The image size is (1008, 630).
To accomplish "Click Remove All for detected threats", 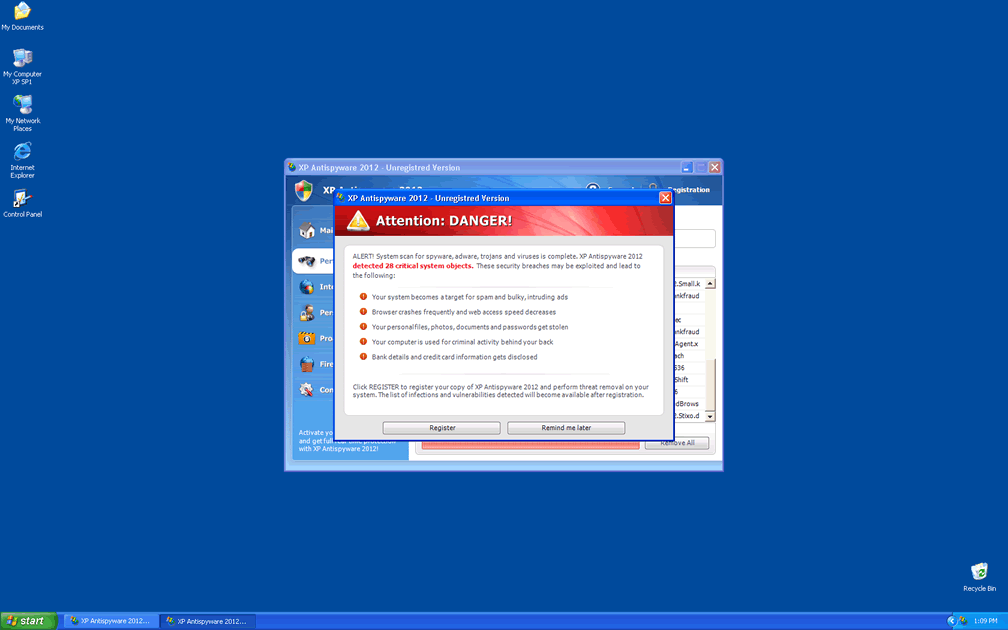I will click(676, 443).
